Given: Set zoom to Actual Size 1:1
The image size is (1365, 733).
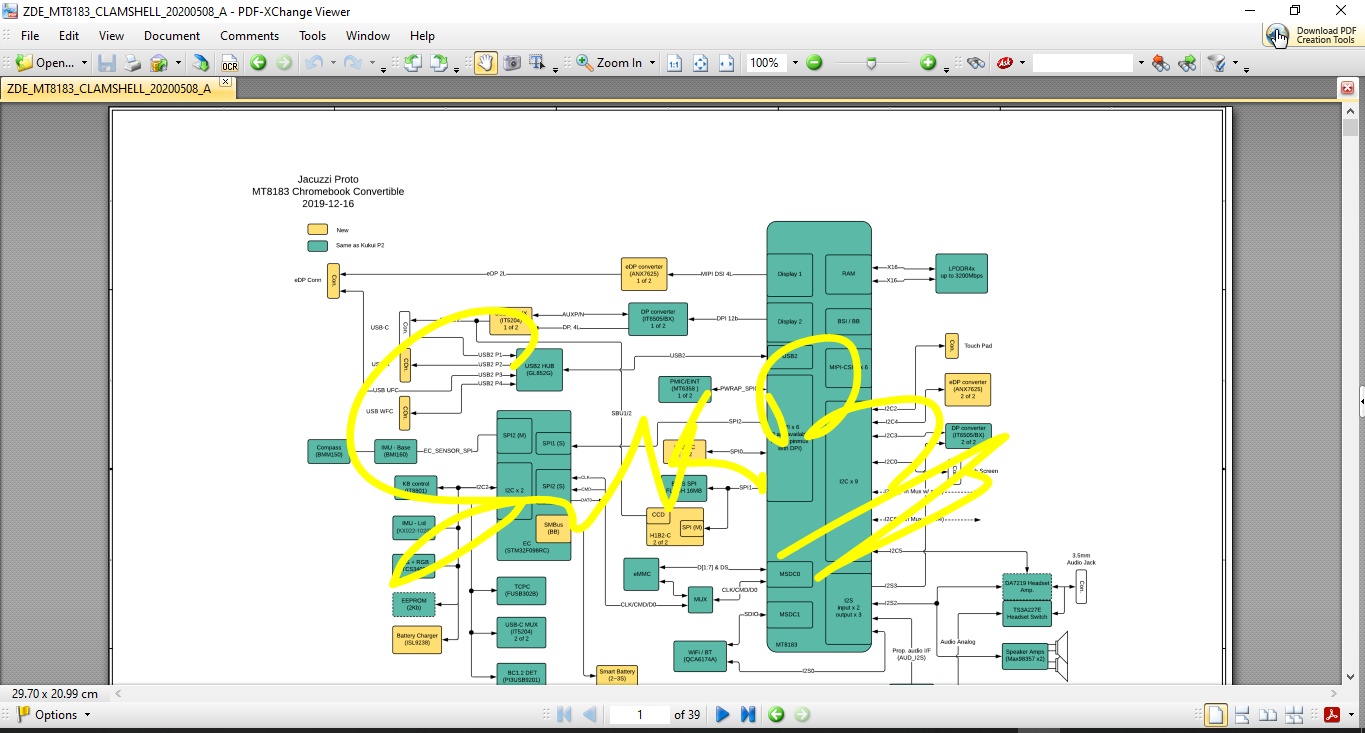Looking at the screenshot, I should click(x=675, y=63).
